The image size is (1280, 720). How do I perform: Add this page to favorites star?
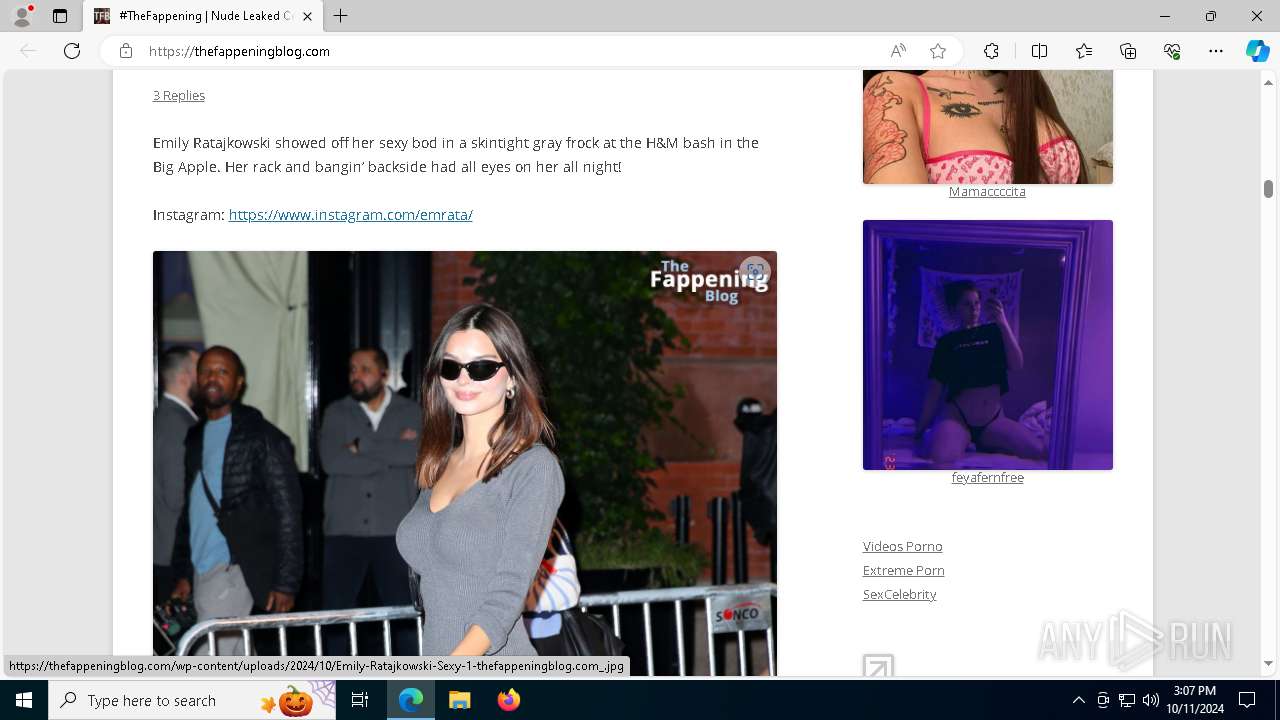pos(938,51)
